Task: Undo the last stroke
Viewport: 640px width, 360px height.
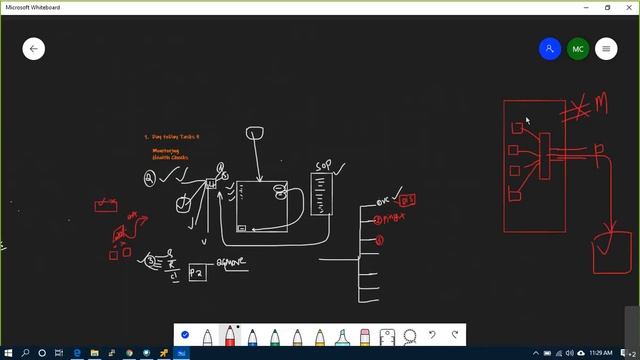Action: (432, 335)
